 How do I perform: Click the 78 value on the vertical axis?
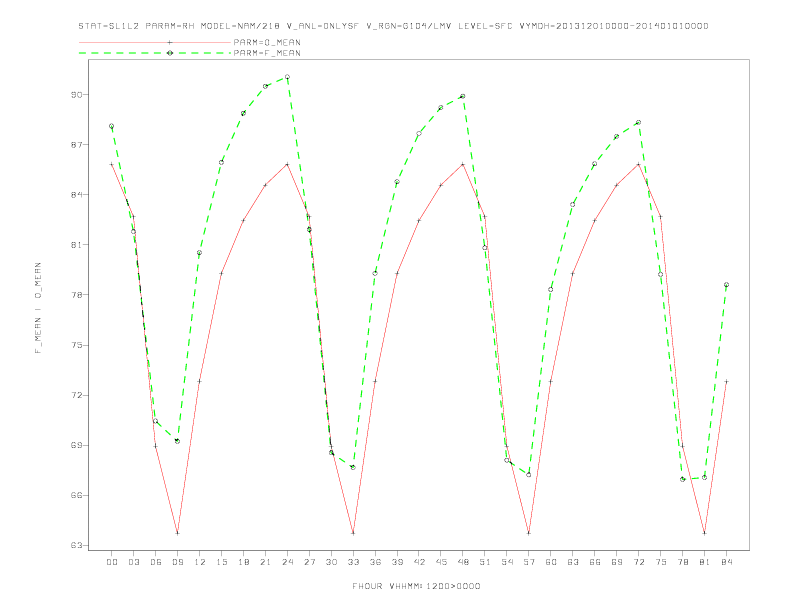pyautogui.click(x=77, y=295)
